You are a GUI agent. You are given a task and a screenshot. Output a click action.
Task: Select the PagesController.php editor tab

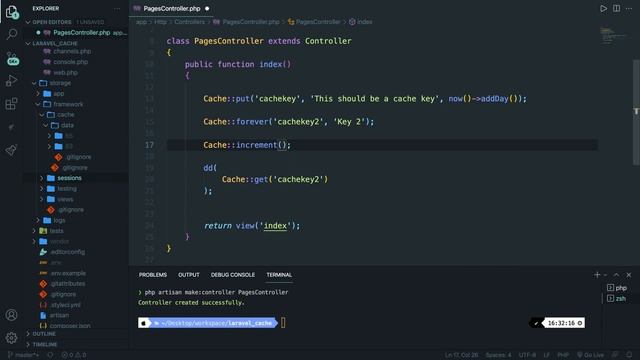[171, 9]
